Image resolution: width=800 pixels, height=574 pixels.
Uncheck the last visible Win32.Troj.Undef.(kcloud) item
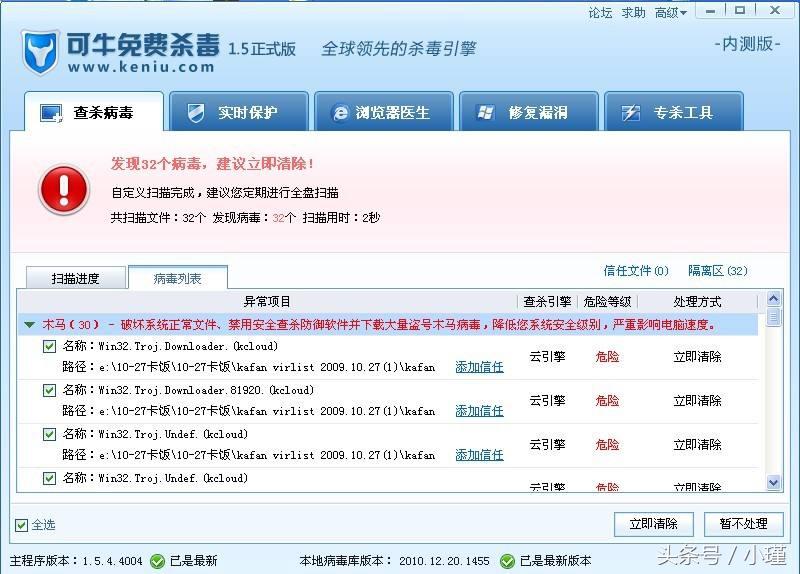pyautogui.click(x=49, y=478)
